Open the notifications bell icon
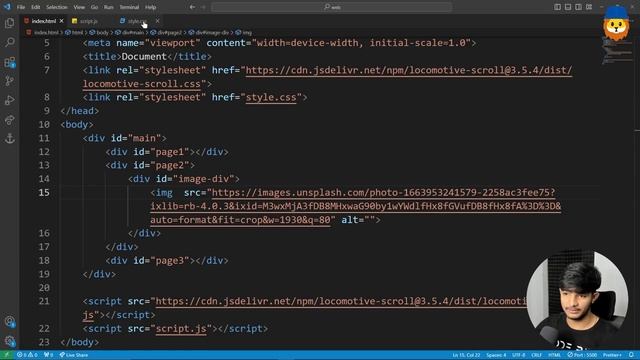 pyautogui.click(x=631, y=355)
